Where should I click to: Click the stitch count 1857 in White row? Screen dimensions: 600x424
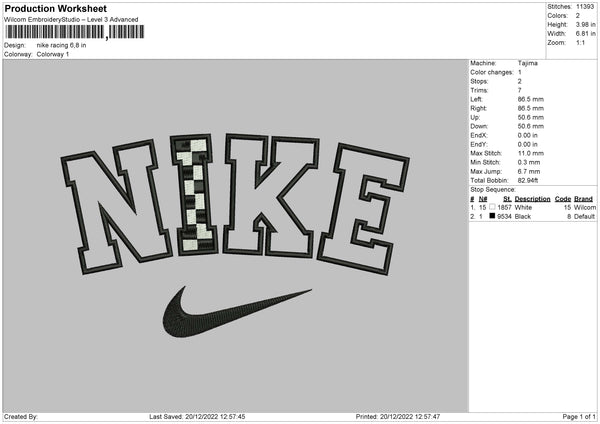pyautogui.click(x=504, y=207)
